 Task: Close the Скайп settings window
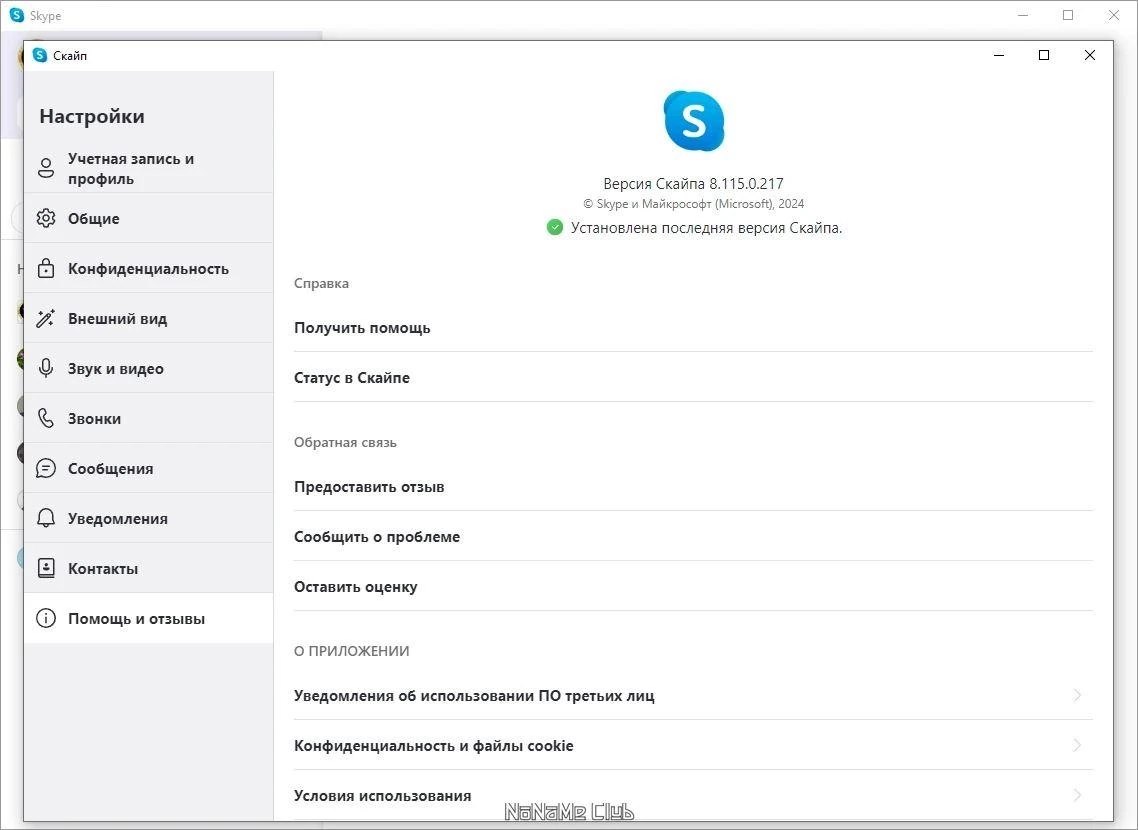1089,55
